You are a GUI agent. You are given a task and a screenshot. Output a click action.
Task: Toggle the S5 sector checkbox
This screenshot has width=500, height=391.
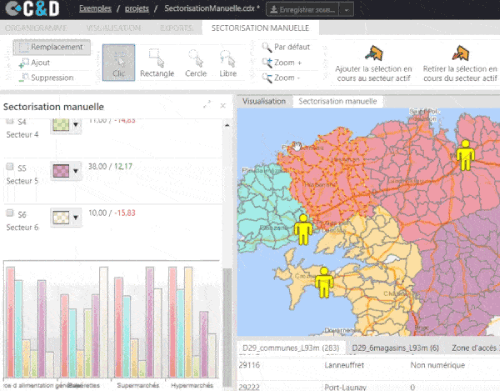pyautogui.click(x=10, y=166)
